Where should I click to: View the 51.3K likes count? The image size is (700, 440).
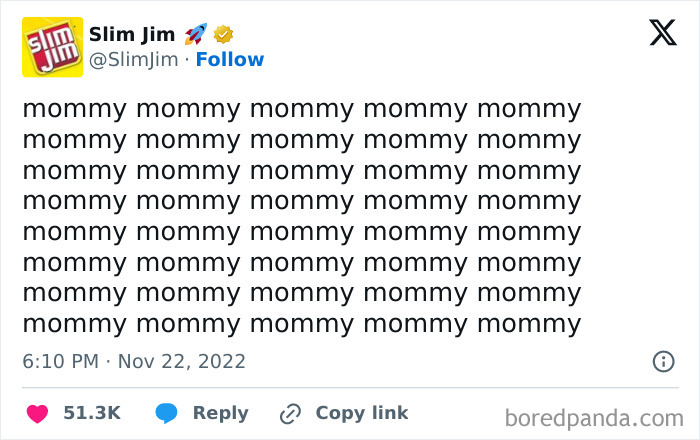point(91,413)
